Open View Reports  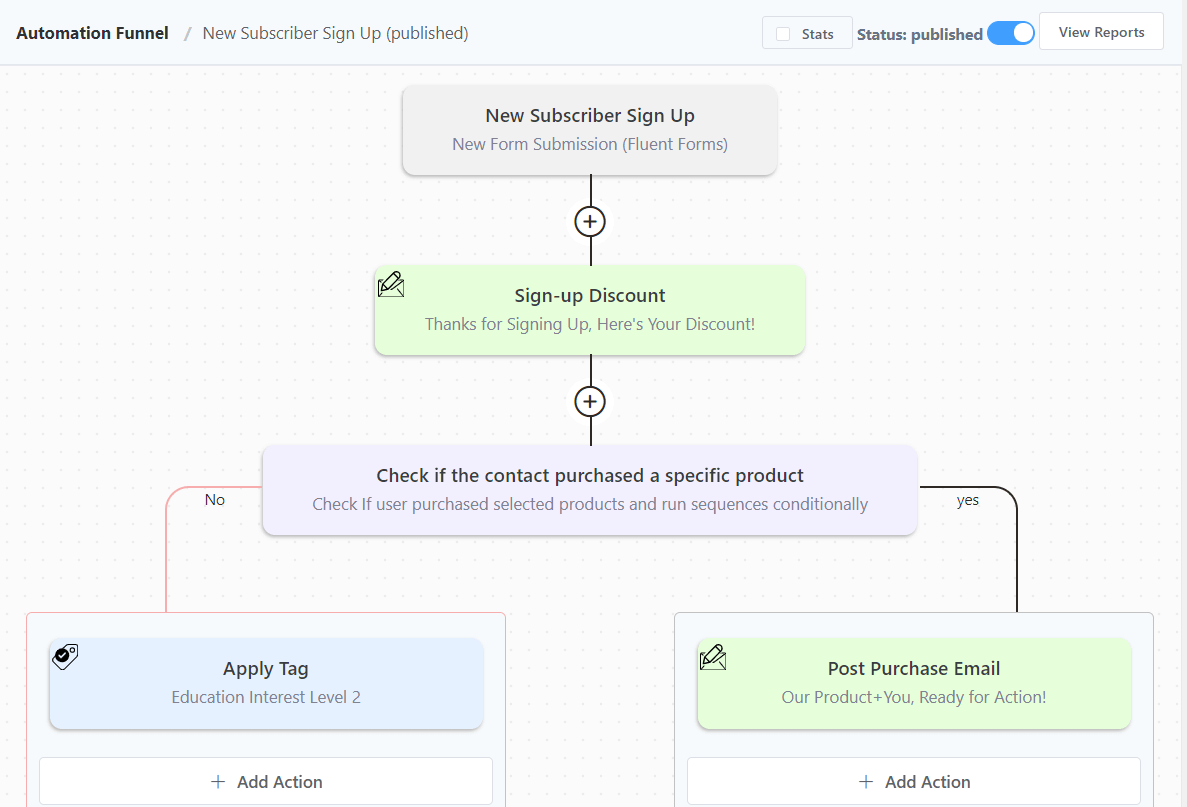click(x=1101, y=31)
